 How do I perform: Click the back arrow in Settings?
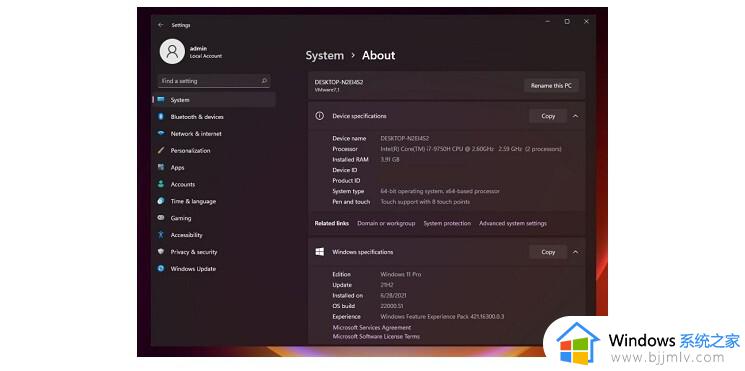[161, 25]
